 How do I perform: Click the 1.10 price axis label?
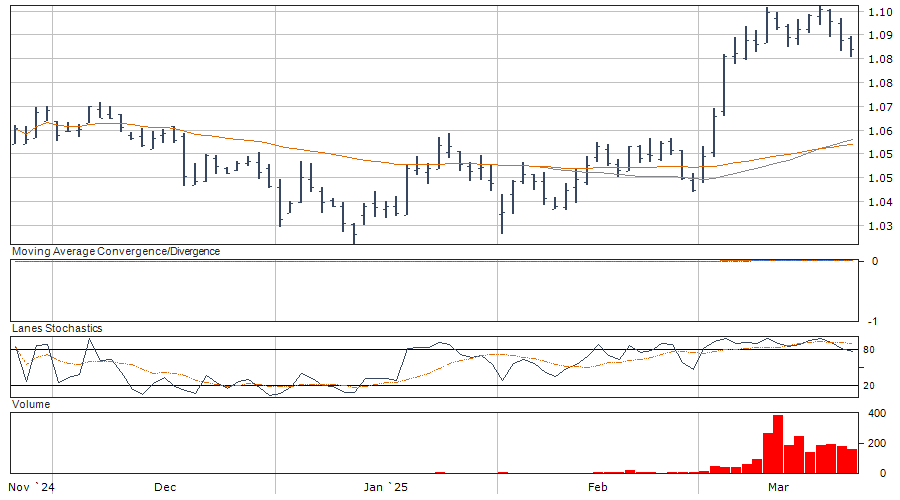click(880, 12)
